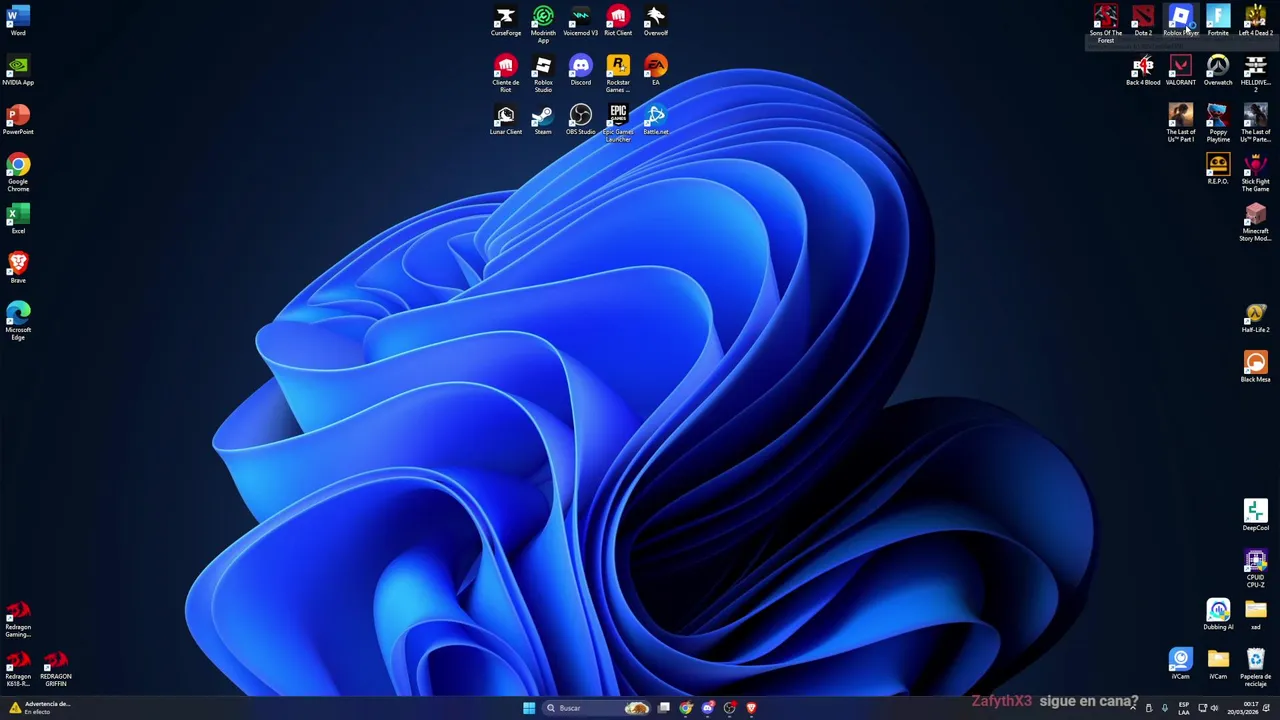
Task: Select the OBS Studio icon
Action: [580, 120]
